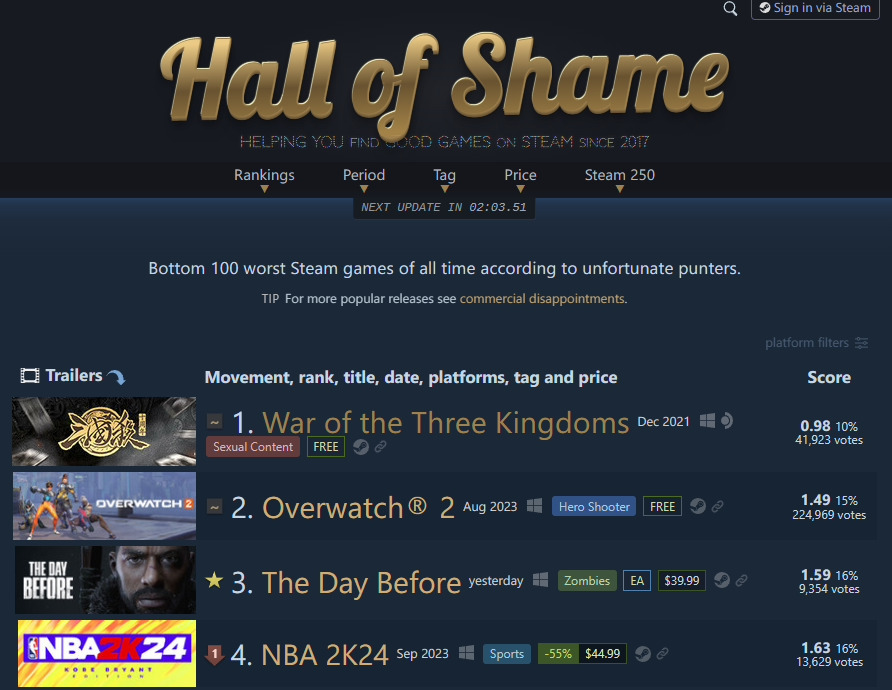Click the search magnifier icon
The width and height of the screenshot is (892, 690).
pos(730,9)
